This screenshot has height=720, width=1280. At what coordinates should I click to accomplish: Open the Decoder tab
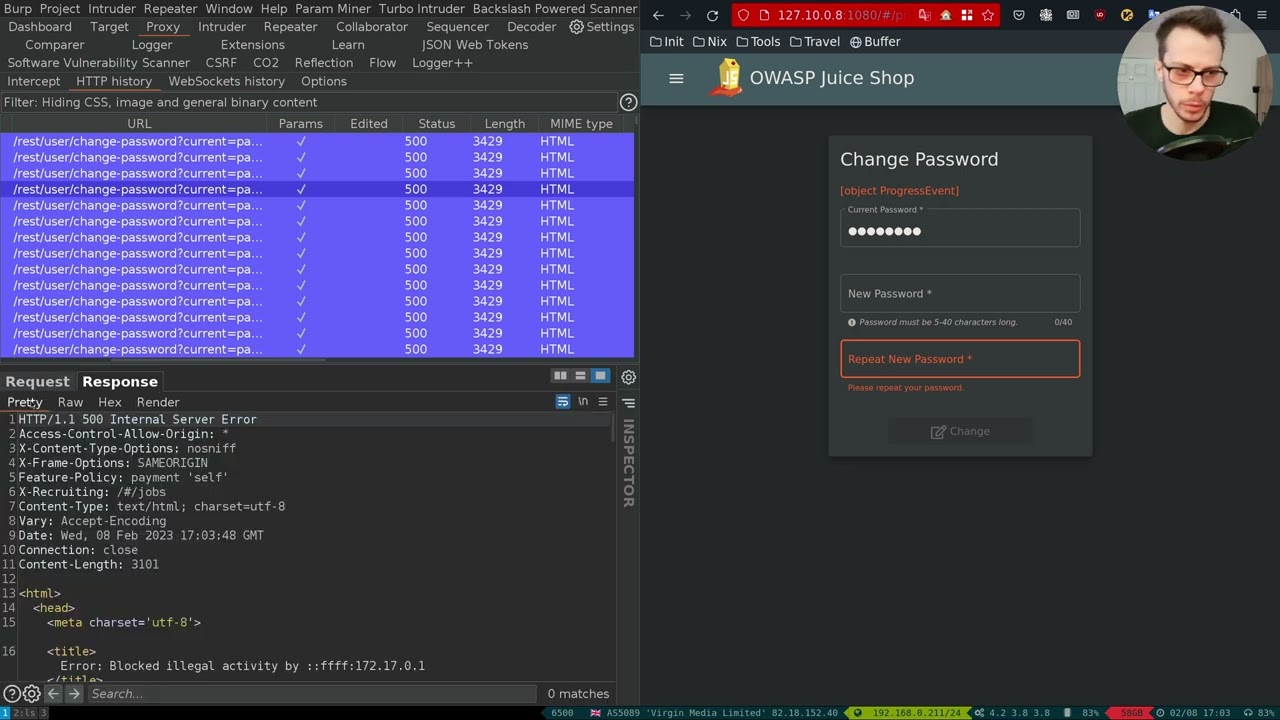point(531,27)
